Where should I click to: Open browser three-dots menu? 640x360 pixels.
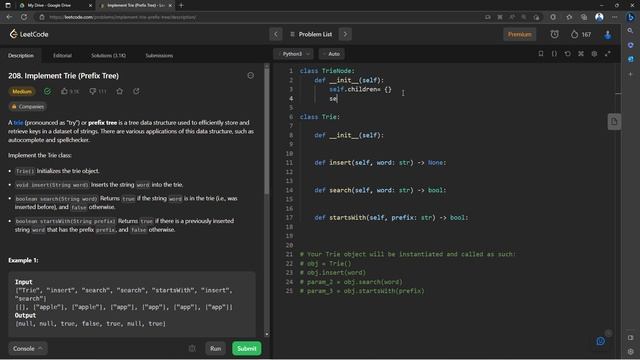click(614, 17)
